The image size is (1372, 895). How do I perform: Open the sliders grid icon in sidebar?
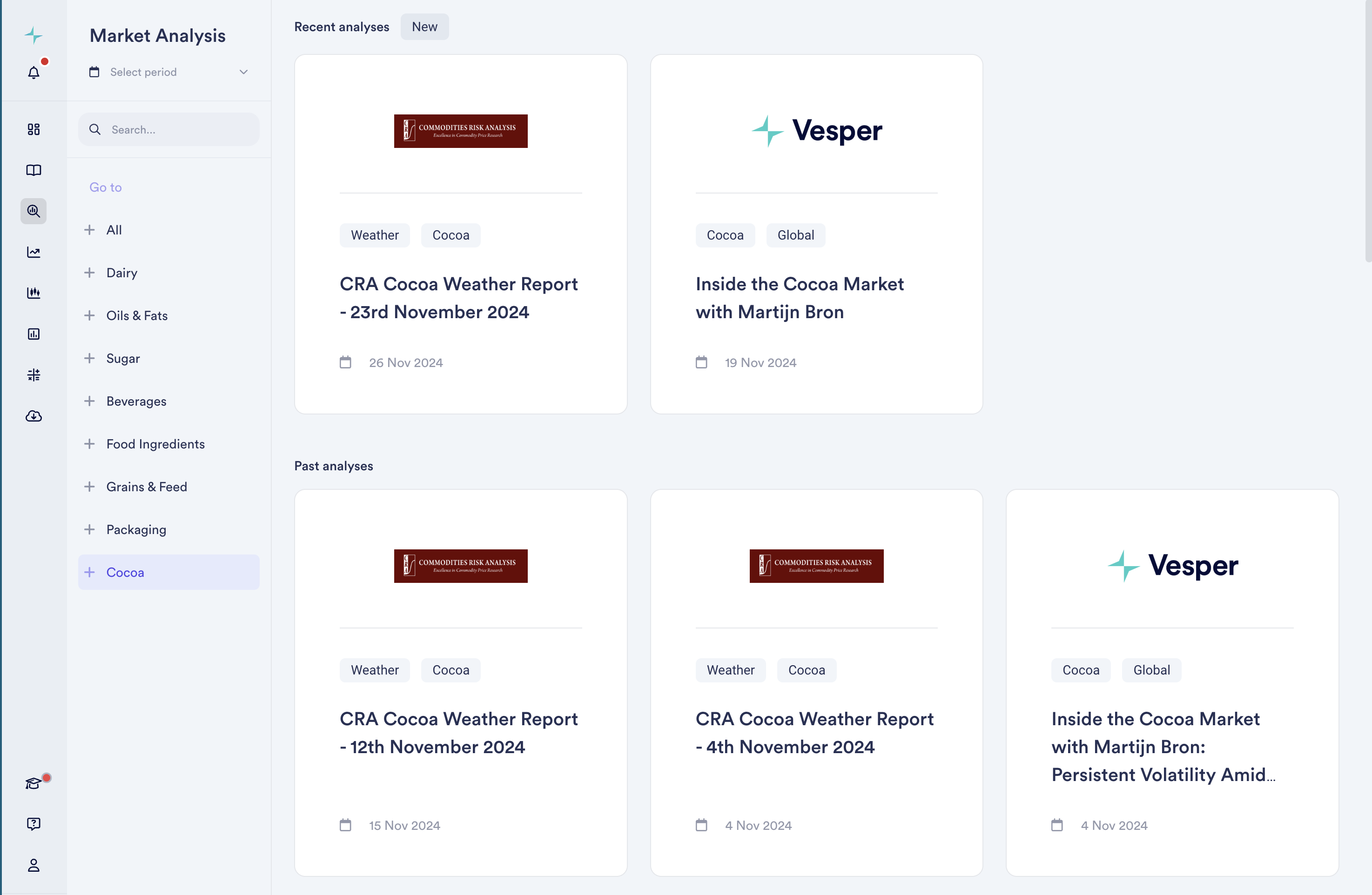click(x=34, y=375)
